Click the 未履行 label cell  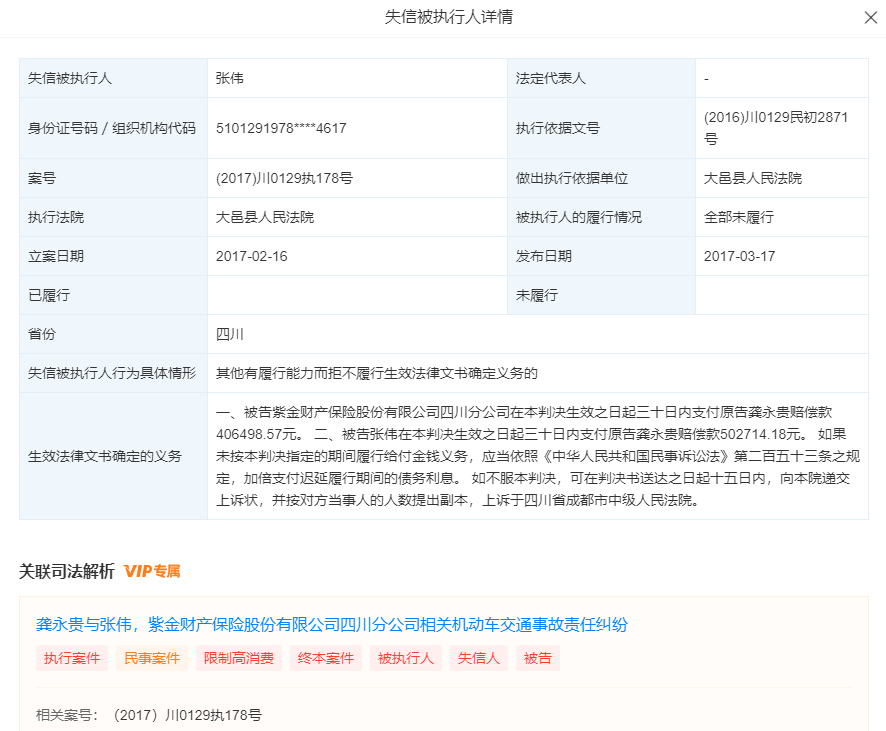601,295
